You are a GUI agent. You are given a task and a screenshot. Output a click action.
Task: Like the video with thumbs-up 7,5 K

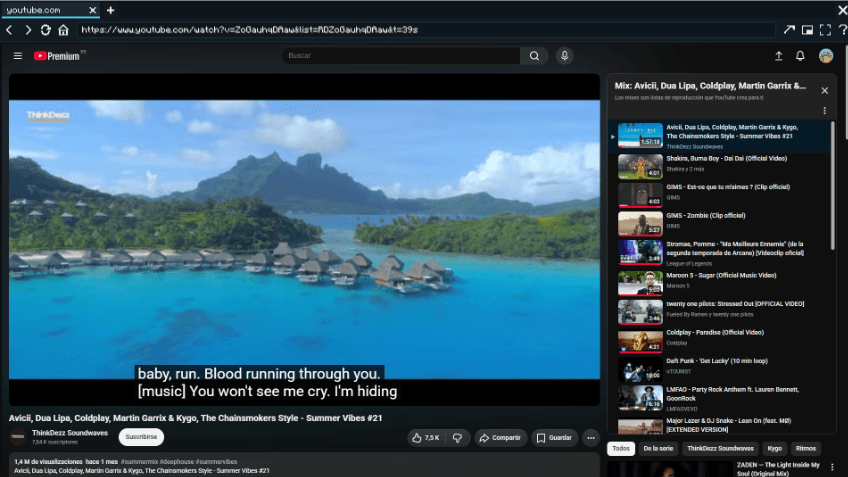click(x=426, y=438)
